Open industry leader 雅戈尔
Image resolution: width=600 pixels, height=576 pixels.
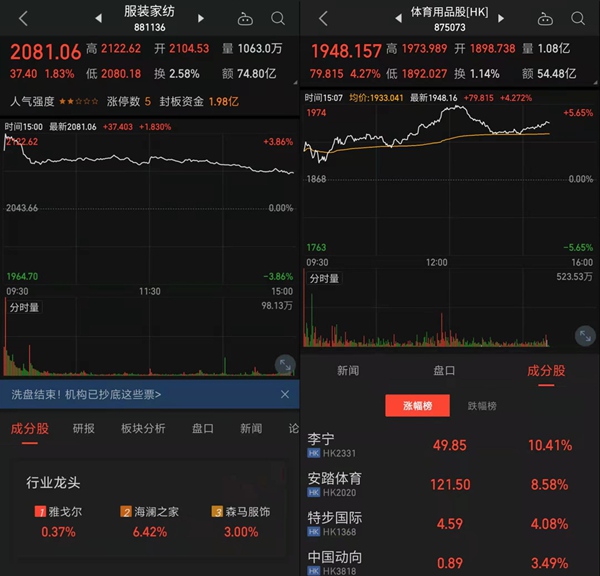point(58,521)
